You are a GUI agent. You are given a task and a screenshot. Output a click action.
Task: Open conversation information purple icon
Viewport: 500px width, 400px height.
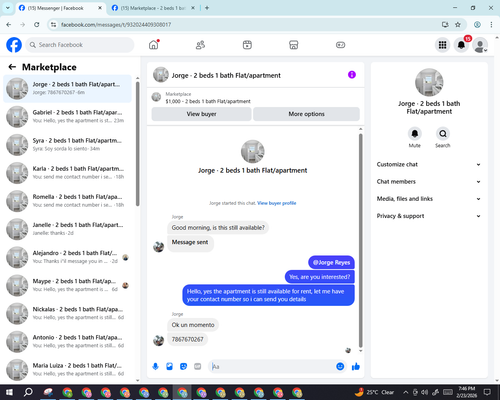[x=352, y=75]
